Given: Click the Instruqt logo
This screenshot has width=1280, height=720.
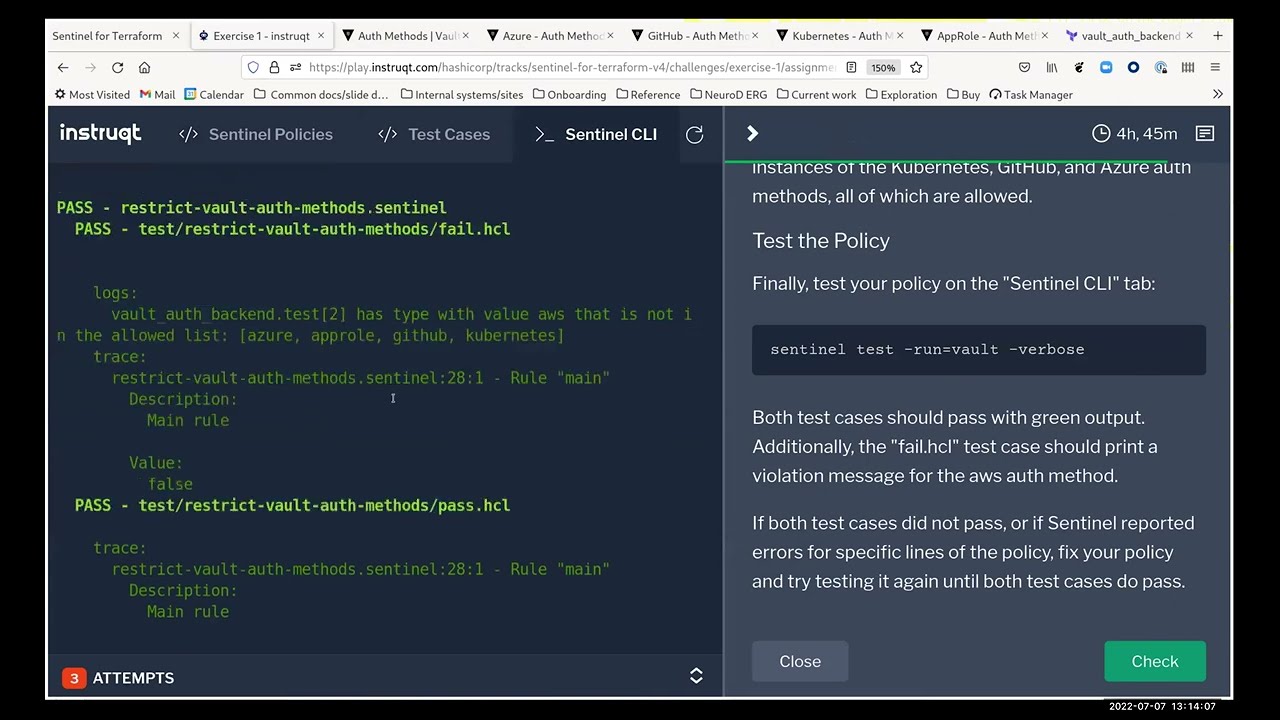Looking at the screenshot, I should (100, 133).
